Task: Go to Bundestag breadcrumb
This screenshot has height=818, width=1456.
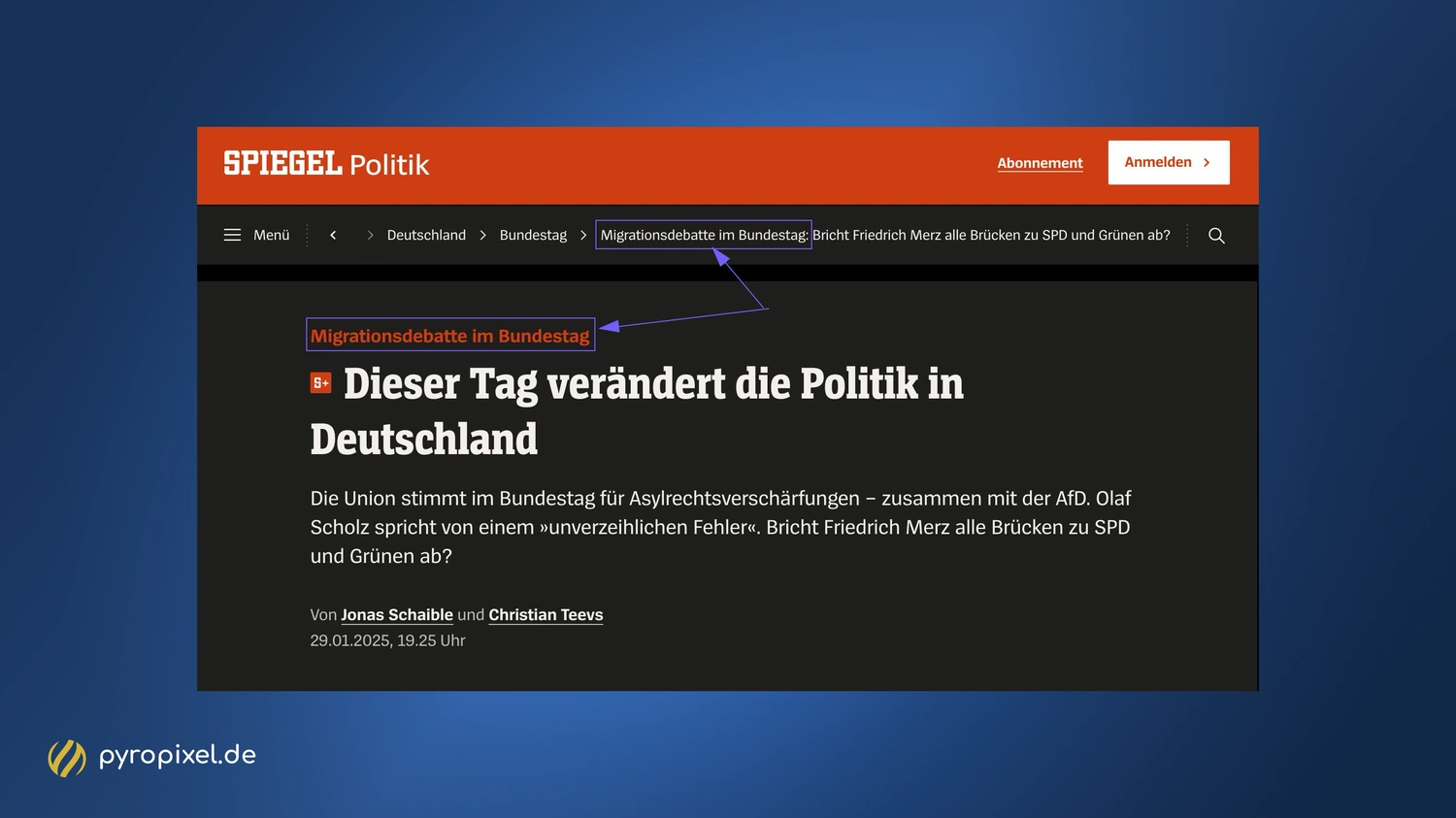Action: (x=533, y=235)
